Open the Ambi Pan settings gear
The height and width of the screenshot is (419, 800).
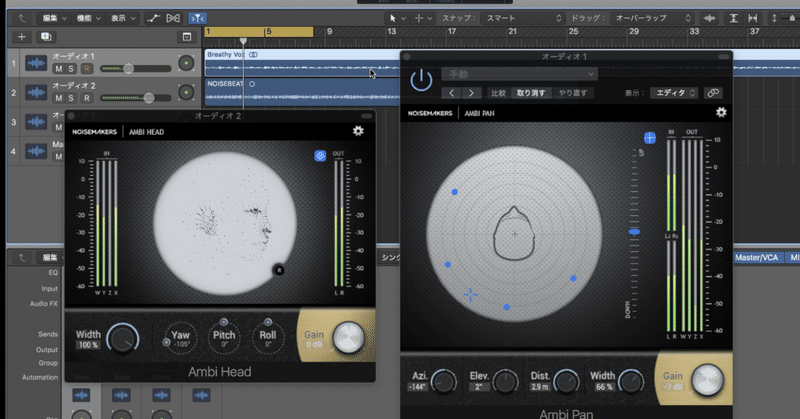pos(721,112)
